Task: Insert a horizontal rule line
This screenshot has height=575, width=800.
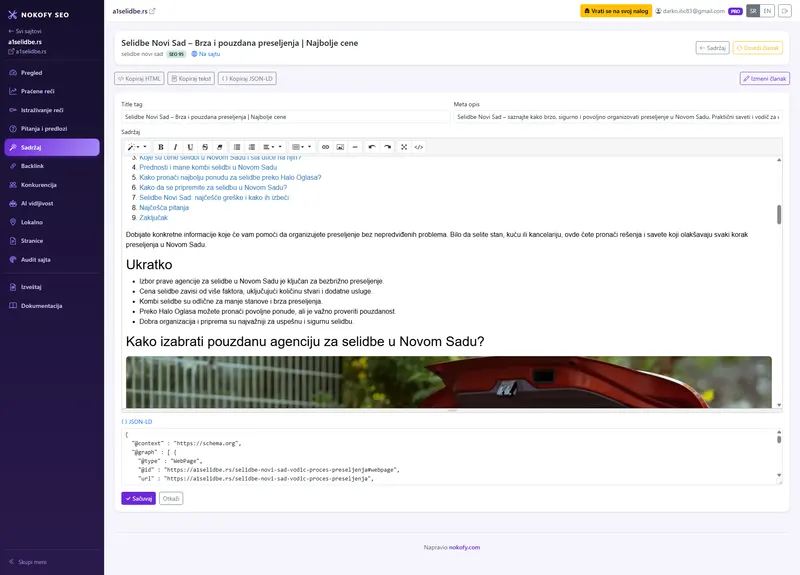Action: 355,147
